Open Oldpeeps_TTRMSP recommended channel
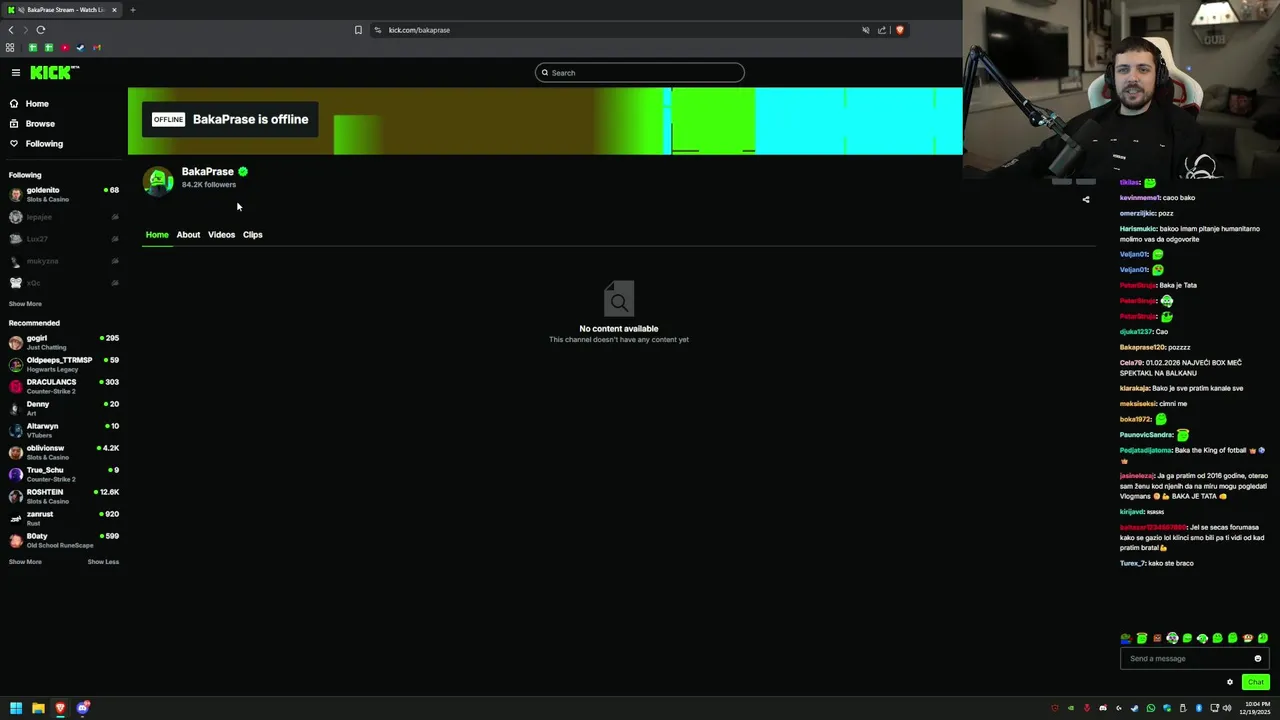The height and width of the screenshot is (720, 1280). (x=64, y=364)
